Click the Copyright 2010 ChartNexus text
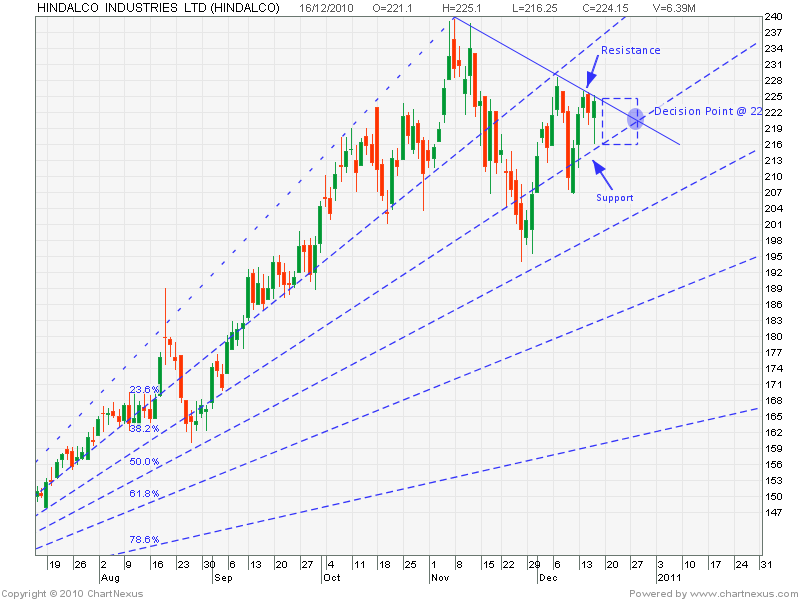Viewport: 800px width, 600px height. [72, 594]
